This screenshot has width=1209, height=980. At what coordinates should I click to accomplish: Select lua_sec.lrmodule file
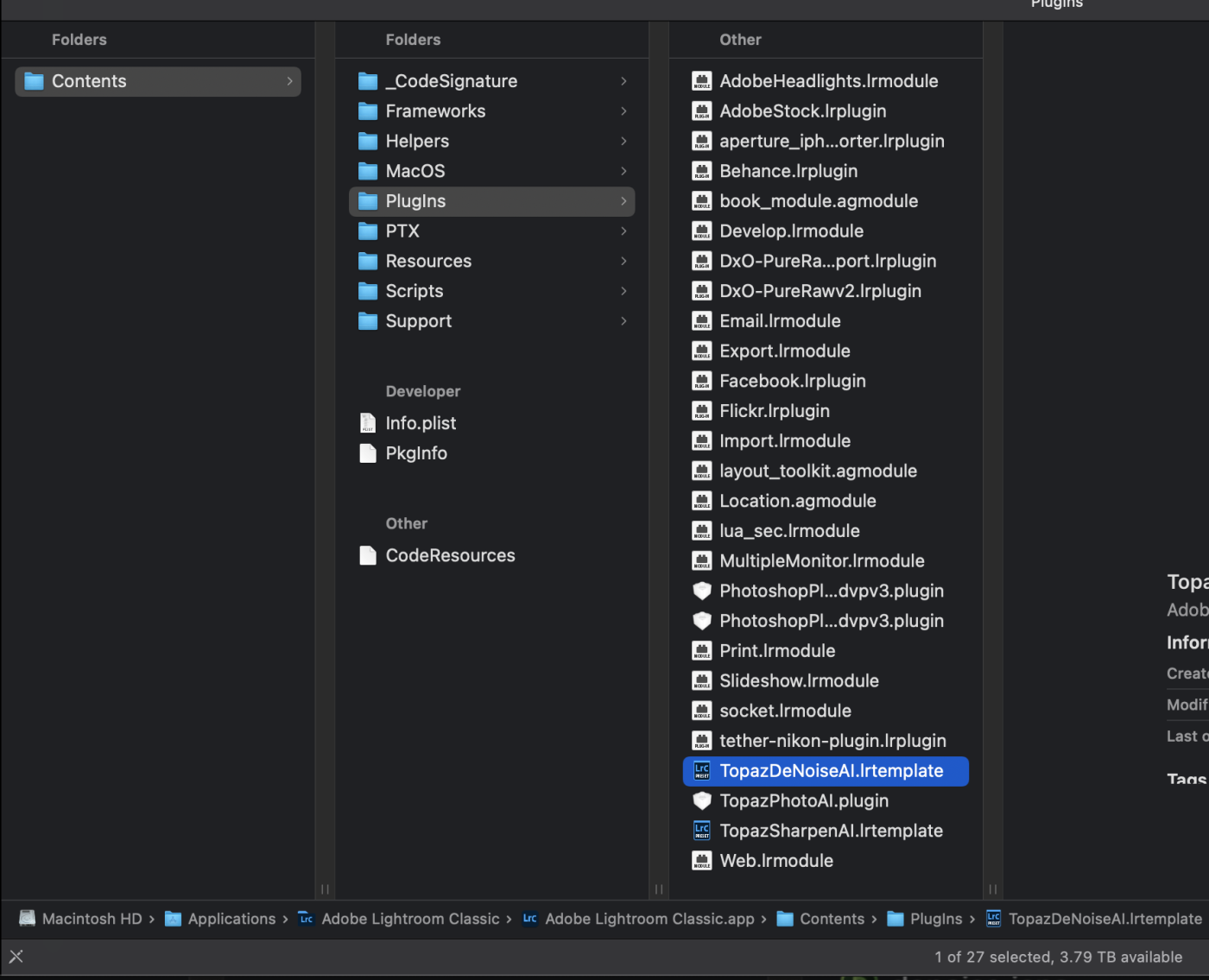coord(826,531)
